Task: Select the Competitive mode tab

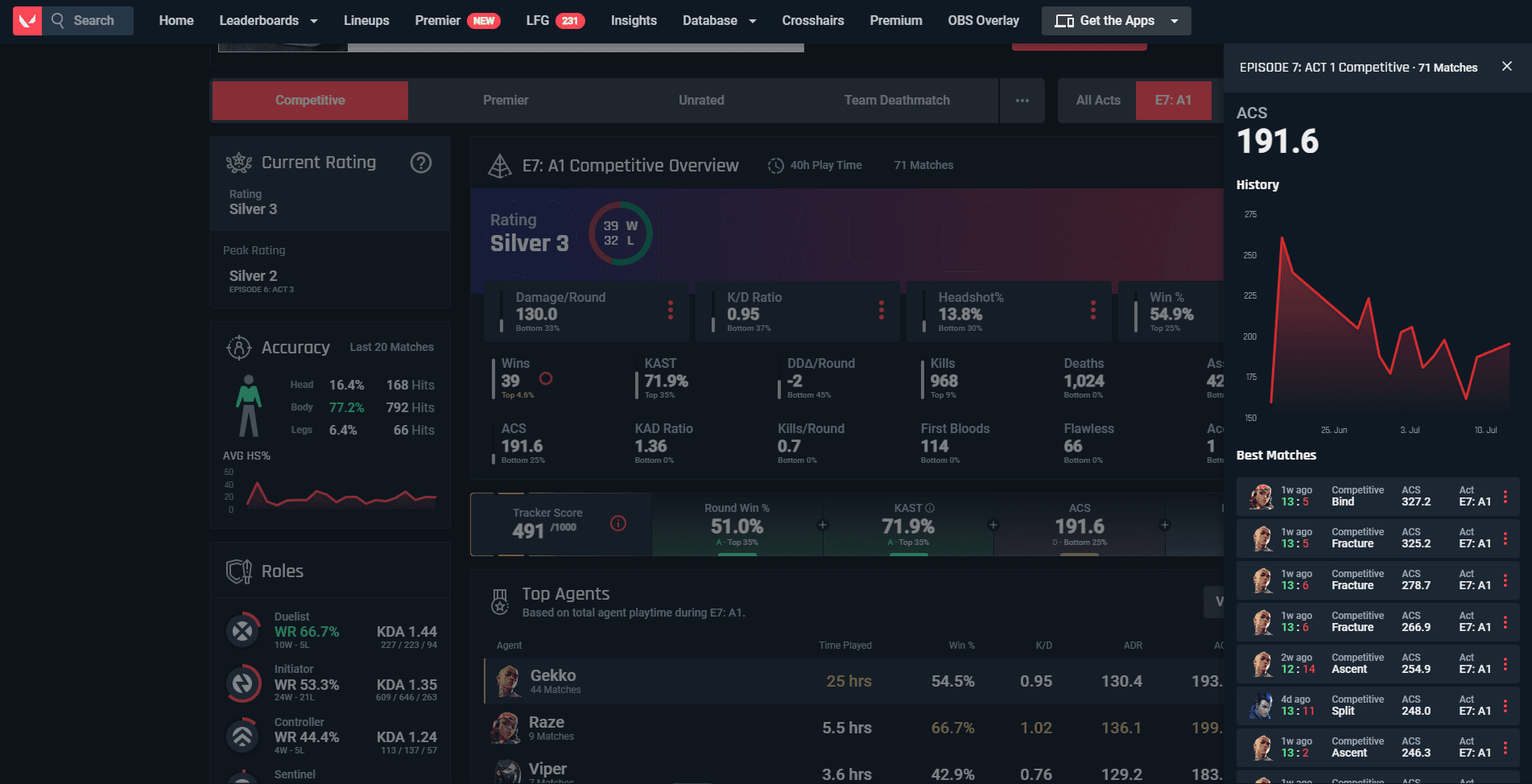Action: [310, 101]
